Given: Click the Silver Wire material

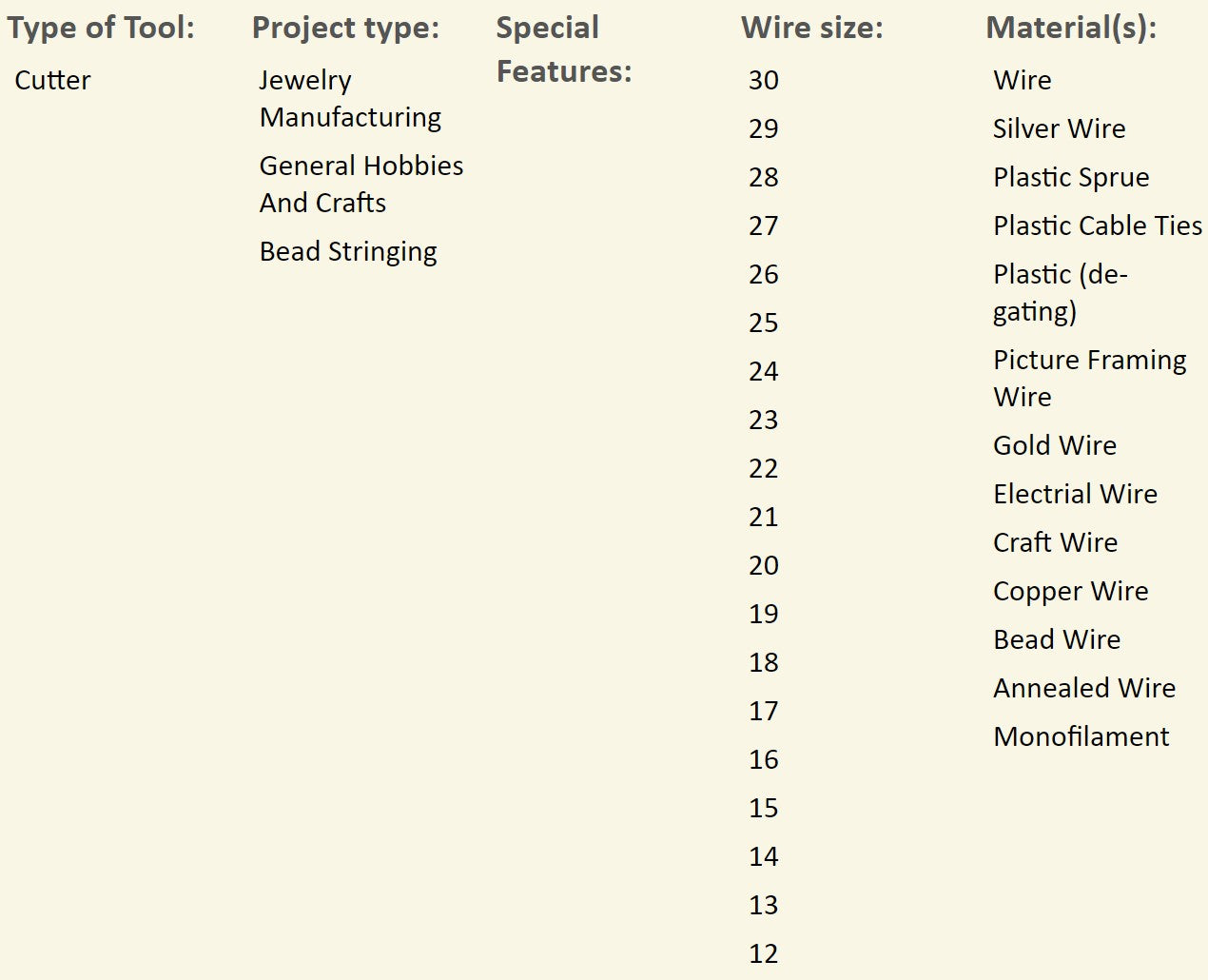Looking at the screenshot, I should (1059, 128).
